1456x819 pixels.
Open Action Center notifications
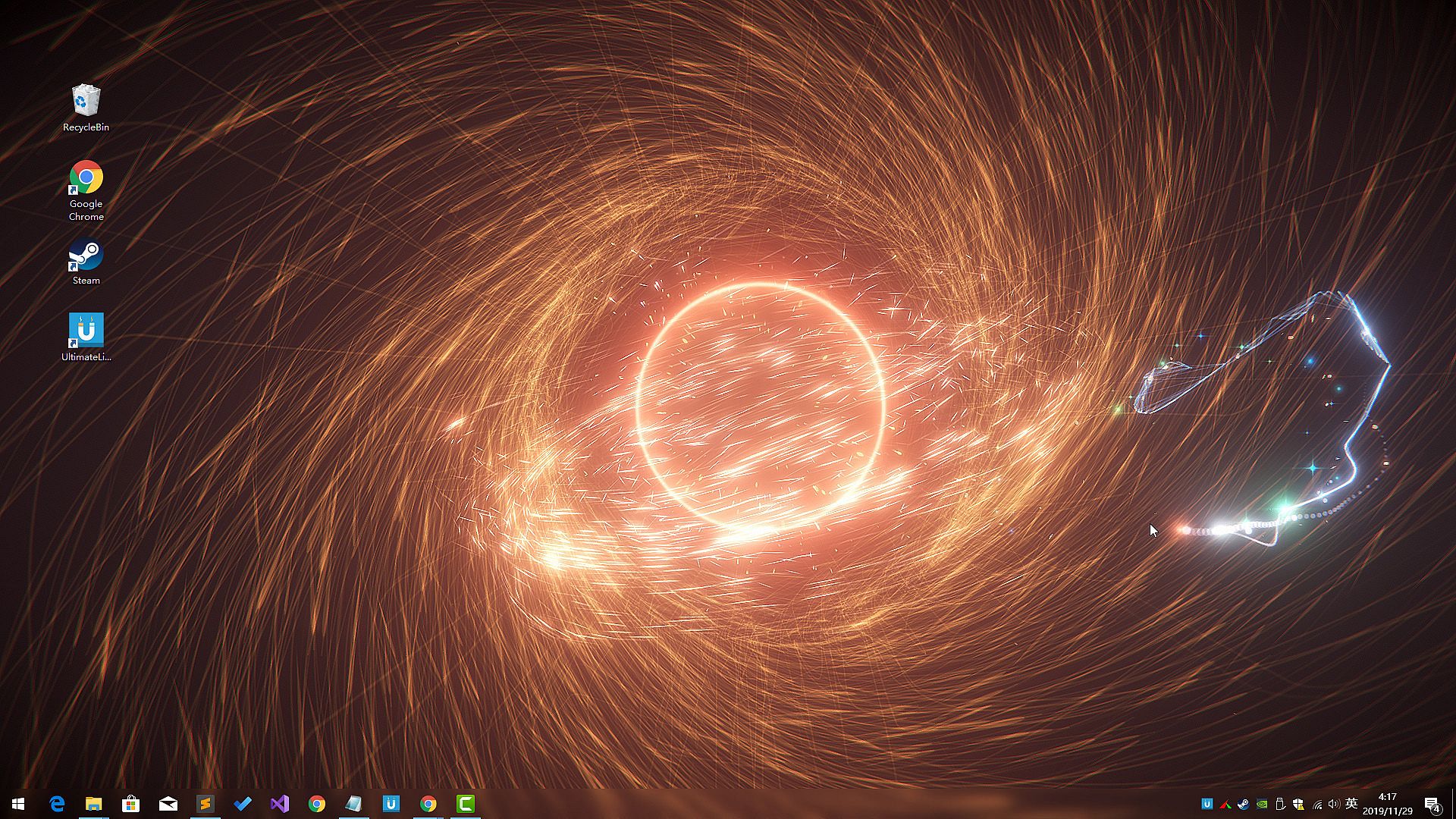(1432, 805)
